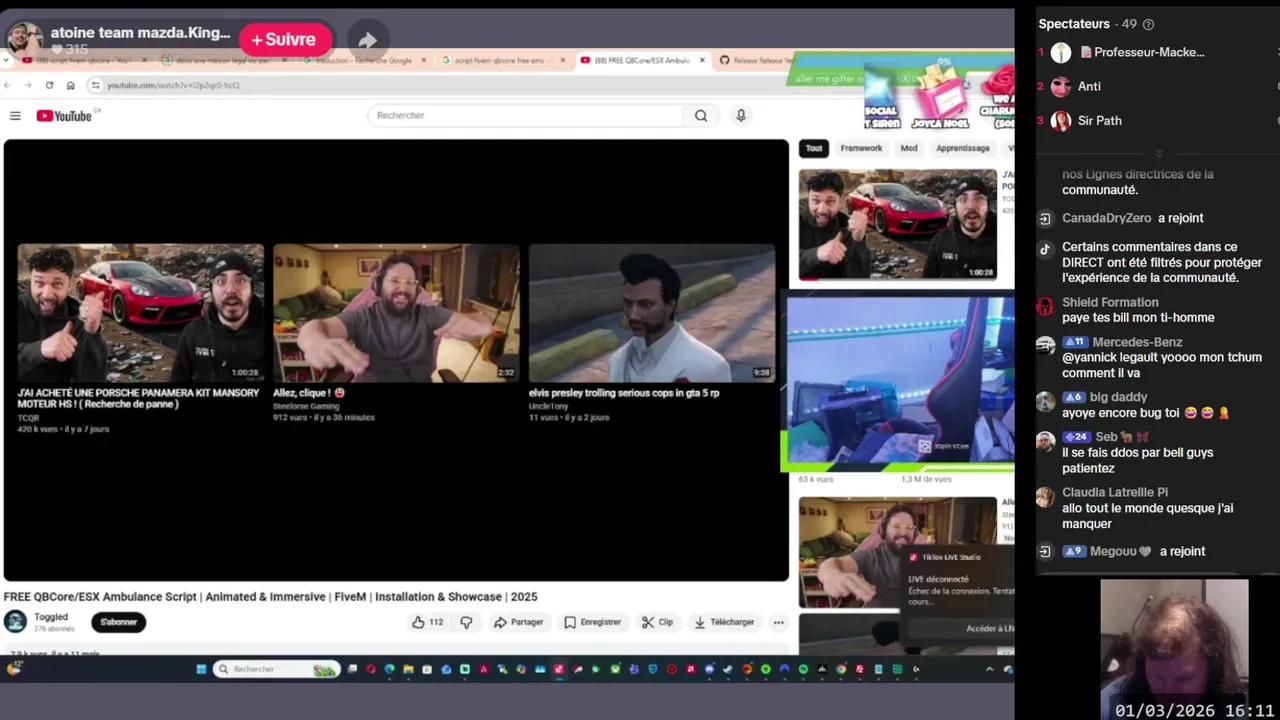
Task: Click chat user Shield Formation
Action: pos(1110,302)
